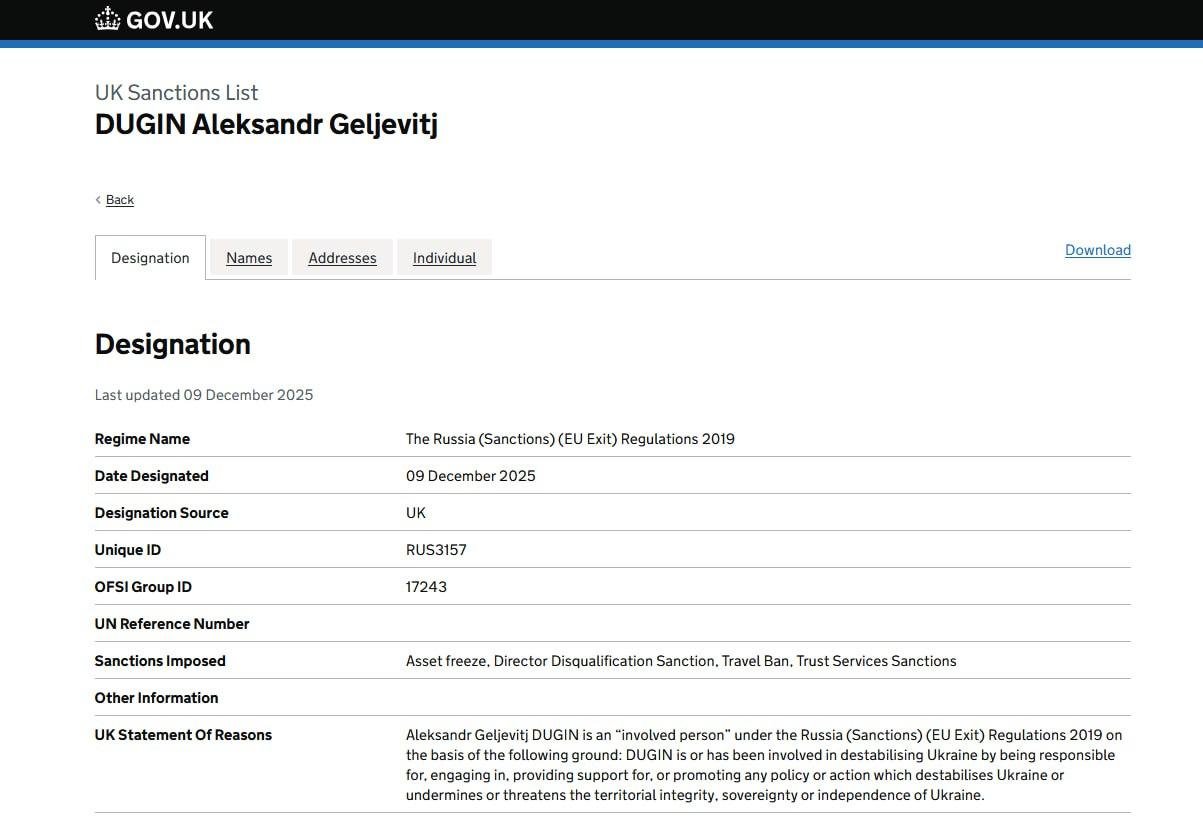Click the Regime Name regulation value
The height and width of the screenshot is (824, 1203).
tap(570, 439)
